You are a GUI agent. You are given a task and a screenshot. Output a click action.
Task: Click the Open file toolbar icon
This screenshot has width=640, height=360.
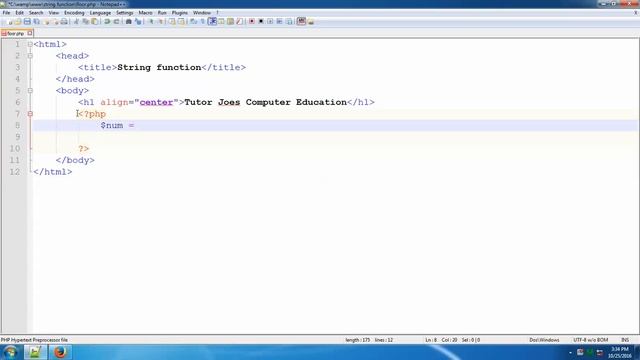pyautogui.click(x=18, y=21)
